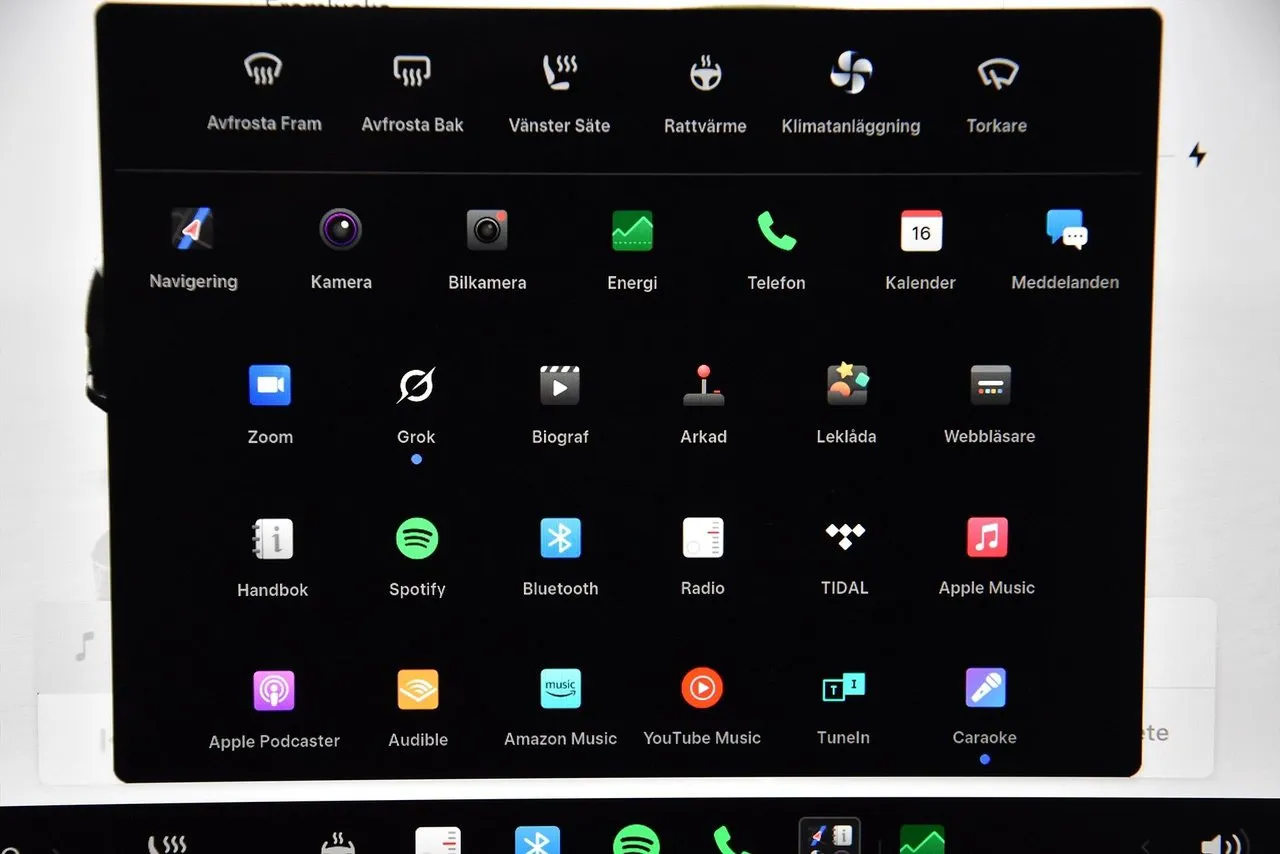
Task: Select Spotify in the bottom dock
Action: click(636, 840)
